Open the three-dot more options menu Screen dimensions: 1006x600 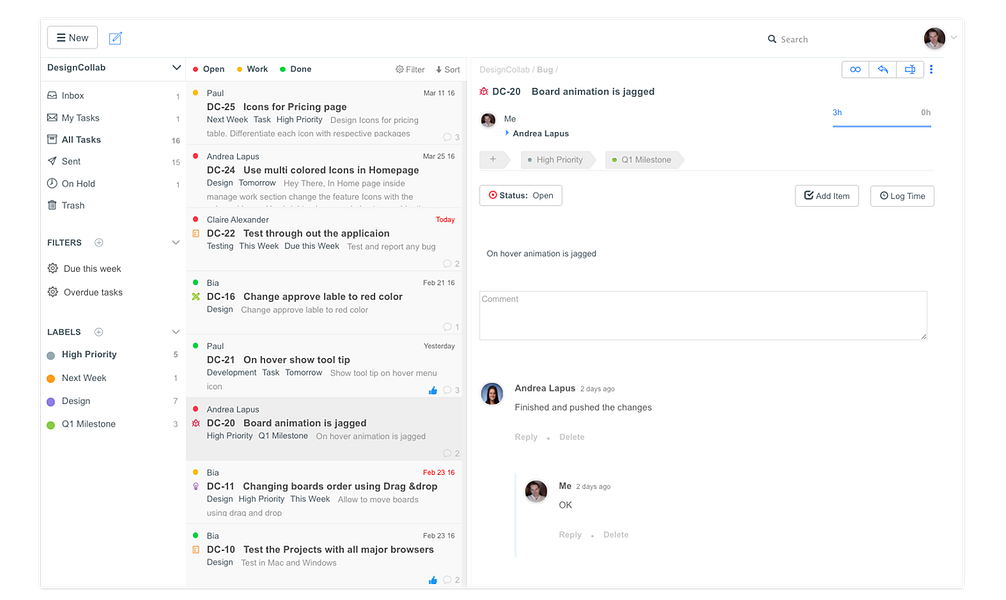pos(931,69)
